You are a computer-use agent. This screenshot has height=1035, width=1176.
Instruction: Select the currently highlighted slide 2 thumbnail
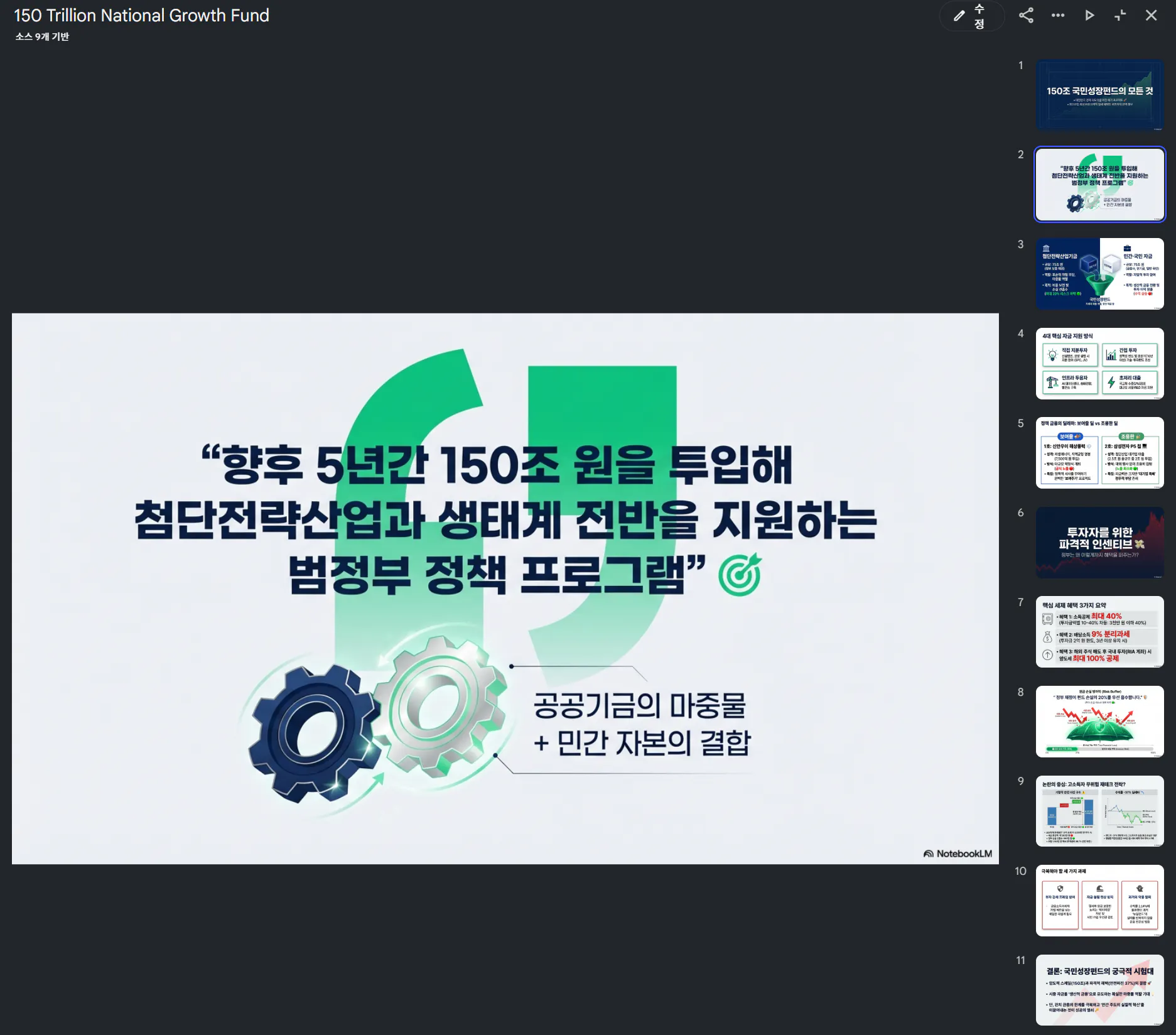1099,184
